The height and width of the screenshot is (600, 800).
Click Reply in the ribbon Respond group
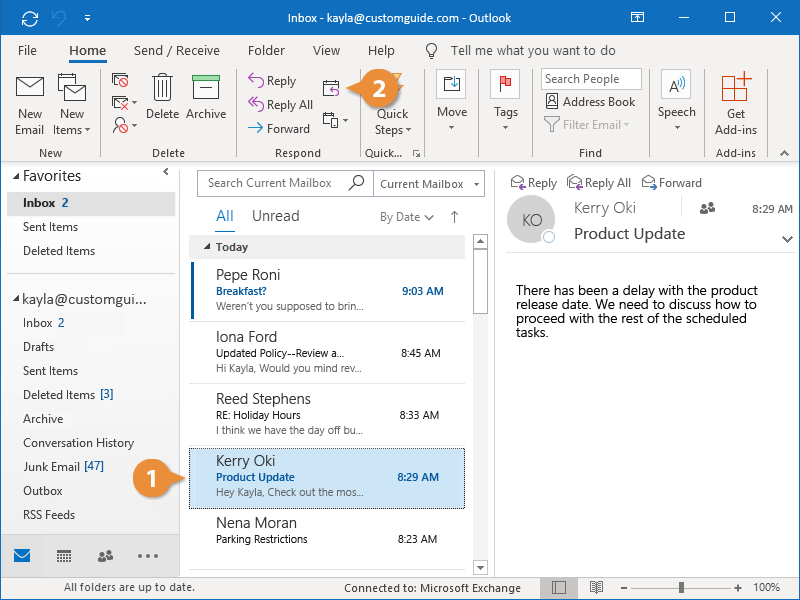pos(272,81)
